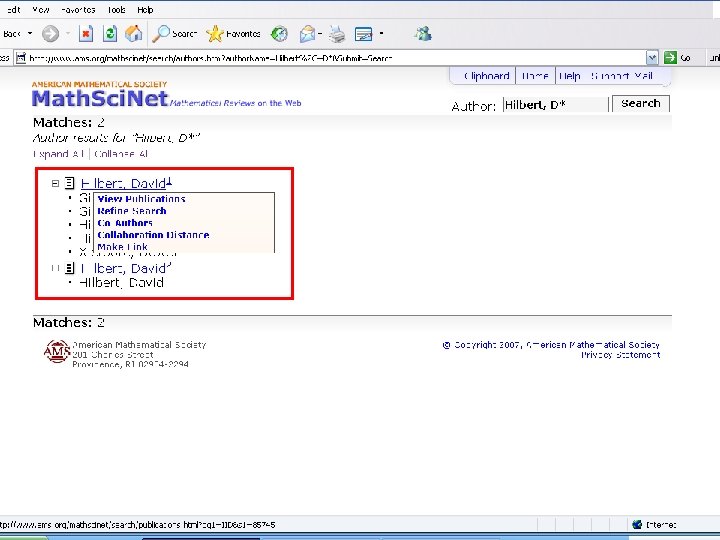Viewport: 720px width, 540px height.
Task: Go to browser Home page icon
Action: pyautogui.click(x=134, y=34)
